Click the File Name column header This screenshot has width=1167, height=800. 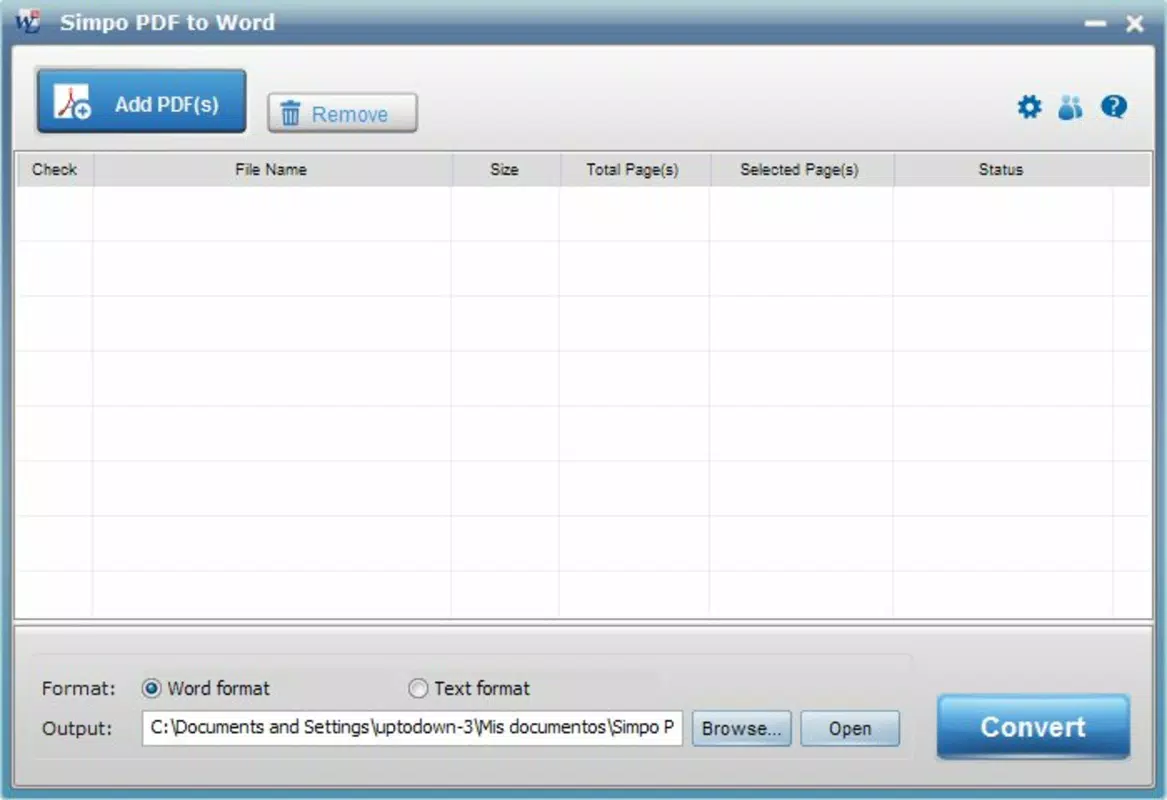272,170
